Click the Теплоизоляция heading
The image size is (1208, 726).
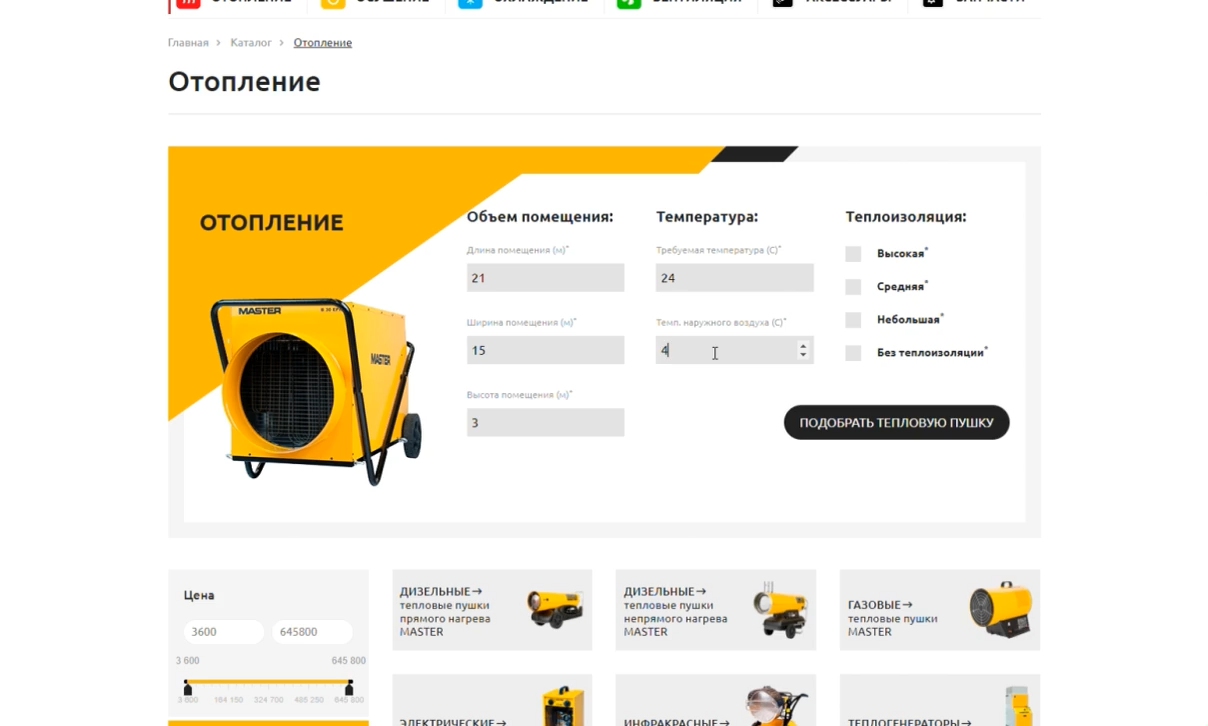click(x=906, y=217)
